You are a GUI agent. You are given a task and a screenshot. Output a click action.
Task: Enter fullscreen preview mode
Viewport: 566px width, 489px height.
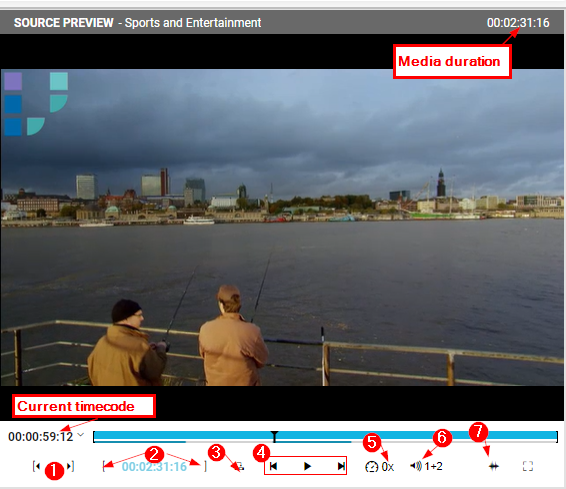pyautogui.click(x=528, y=466)
